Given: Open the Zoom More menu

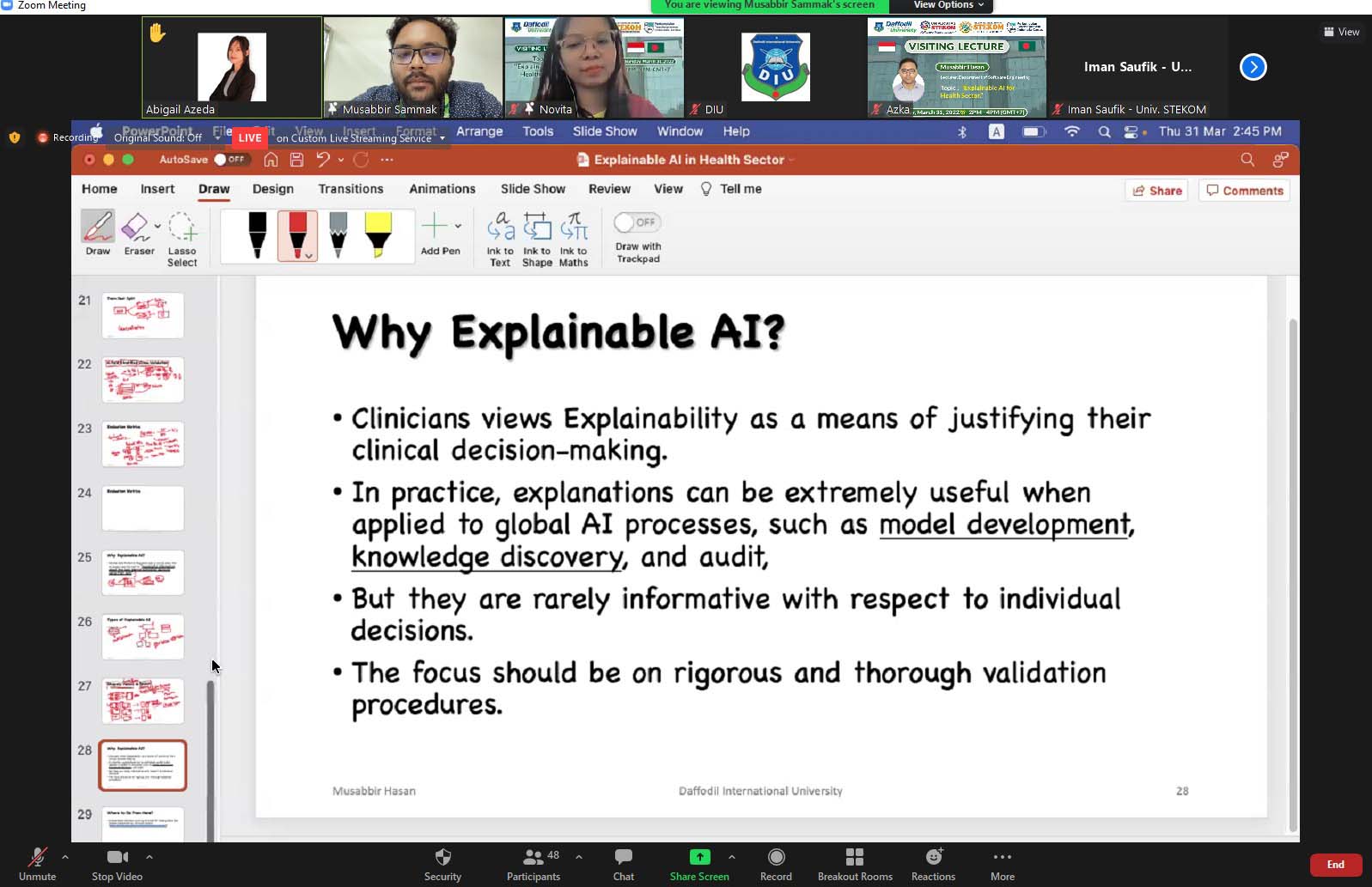Looking at the screenshot, I should click(x=1003, y=865).
